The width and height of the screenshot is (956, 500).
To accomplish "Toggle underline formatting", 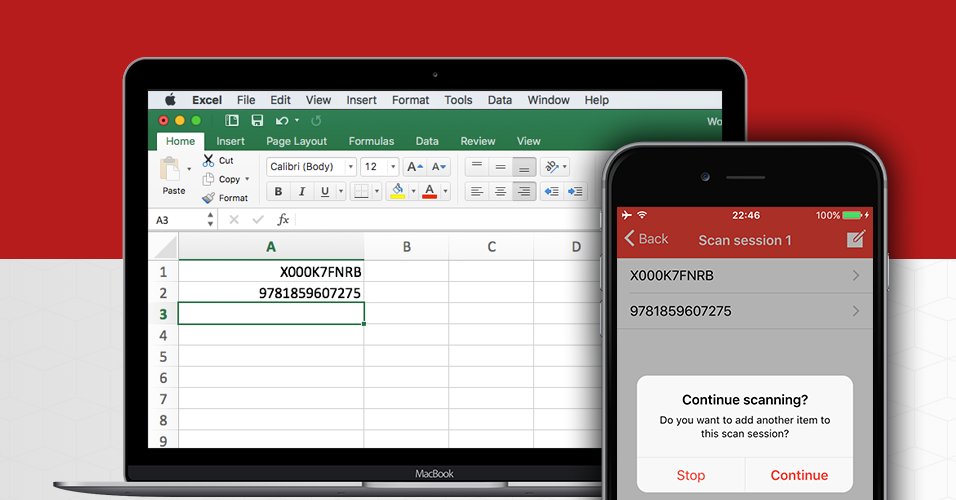I will click(325, 191).
